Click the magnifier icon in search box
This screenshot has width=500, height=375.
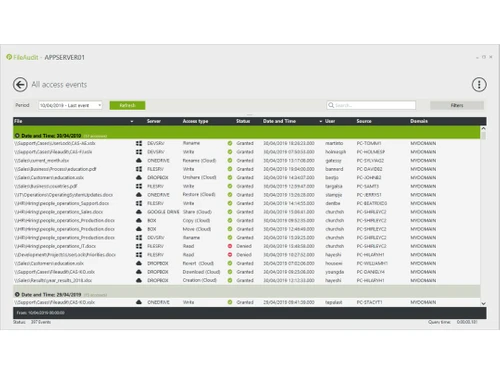331,105
